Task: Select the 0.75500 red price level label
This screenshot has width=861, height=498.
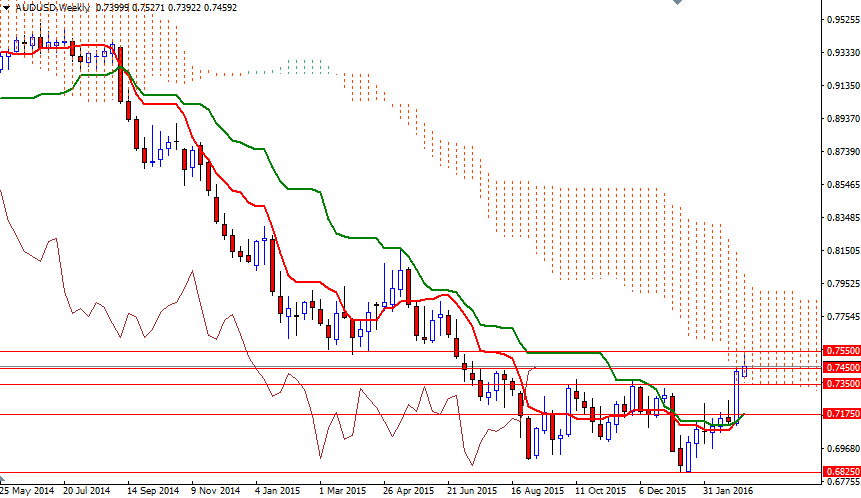Action: pos(840,351)
